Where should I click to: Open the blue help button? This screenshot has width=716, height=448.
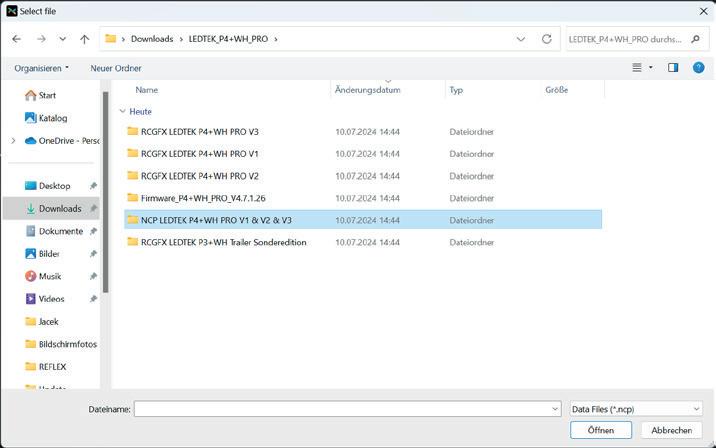point(698,68)
